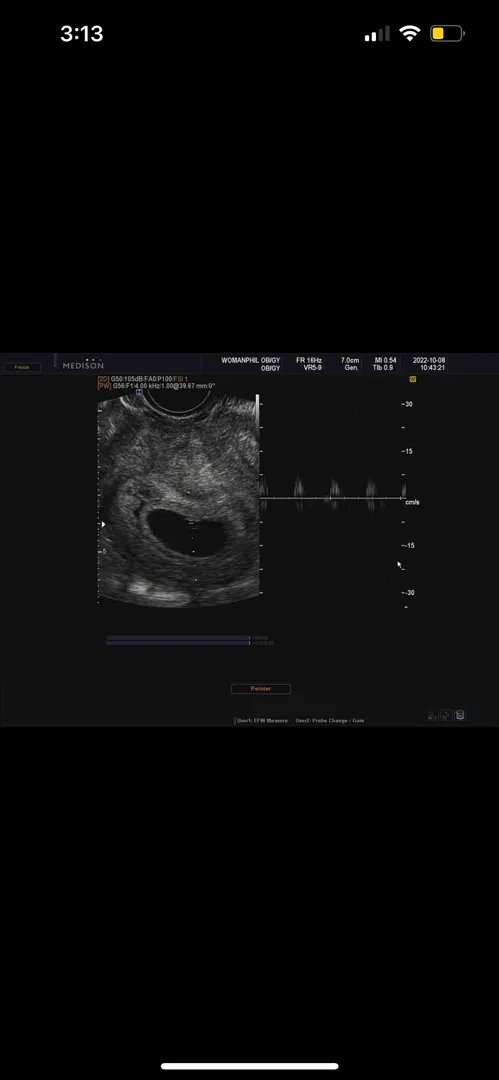Click the network status icon at bottom right
The width and height of the screenshot is (499, 1080).
click(433, 716)
